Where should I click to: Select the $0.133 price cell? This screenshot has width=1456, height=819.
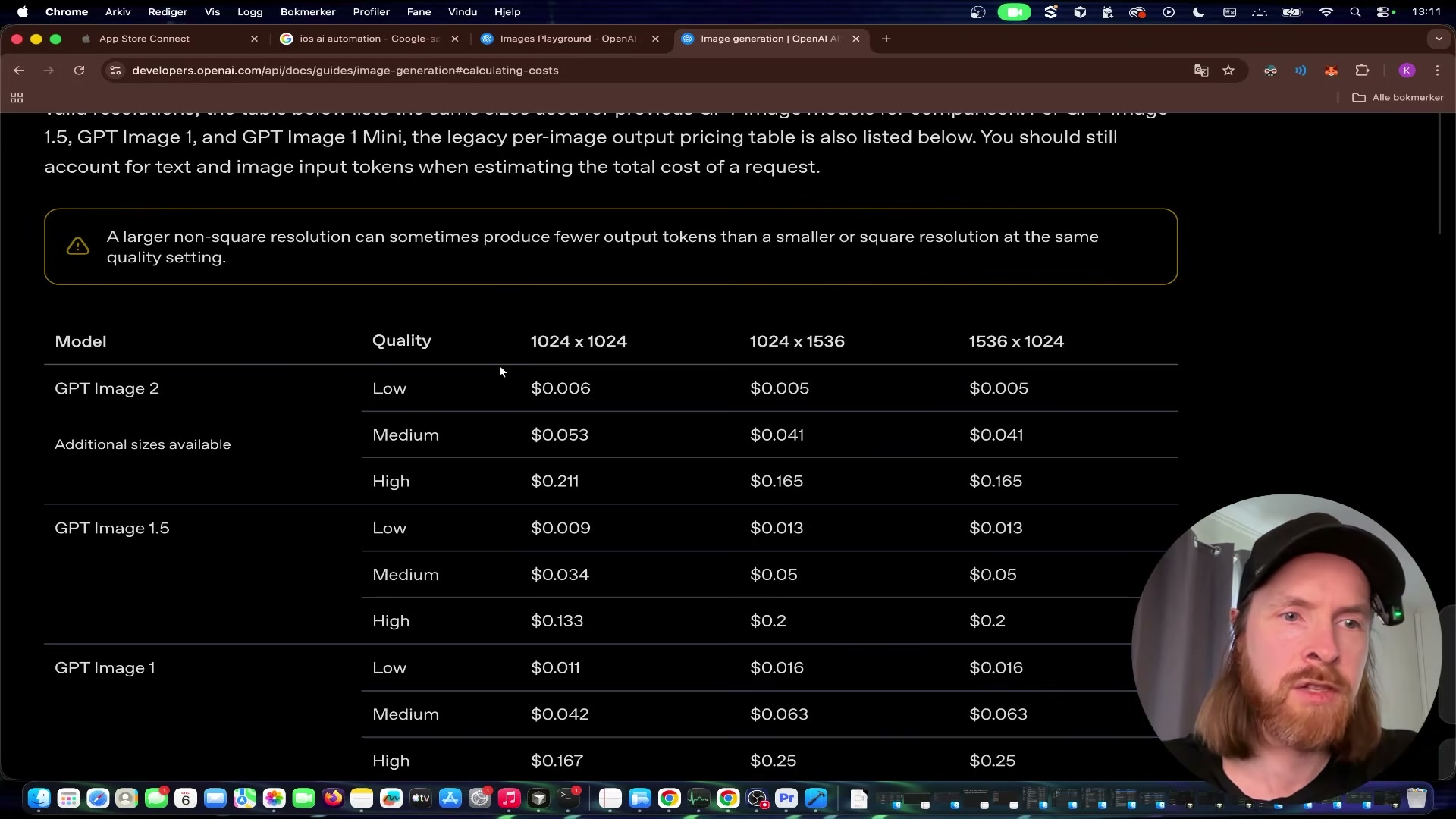(x=557, y=621)
